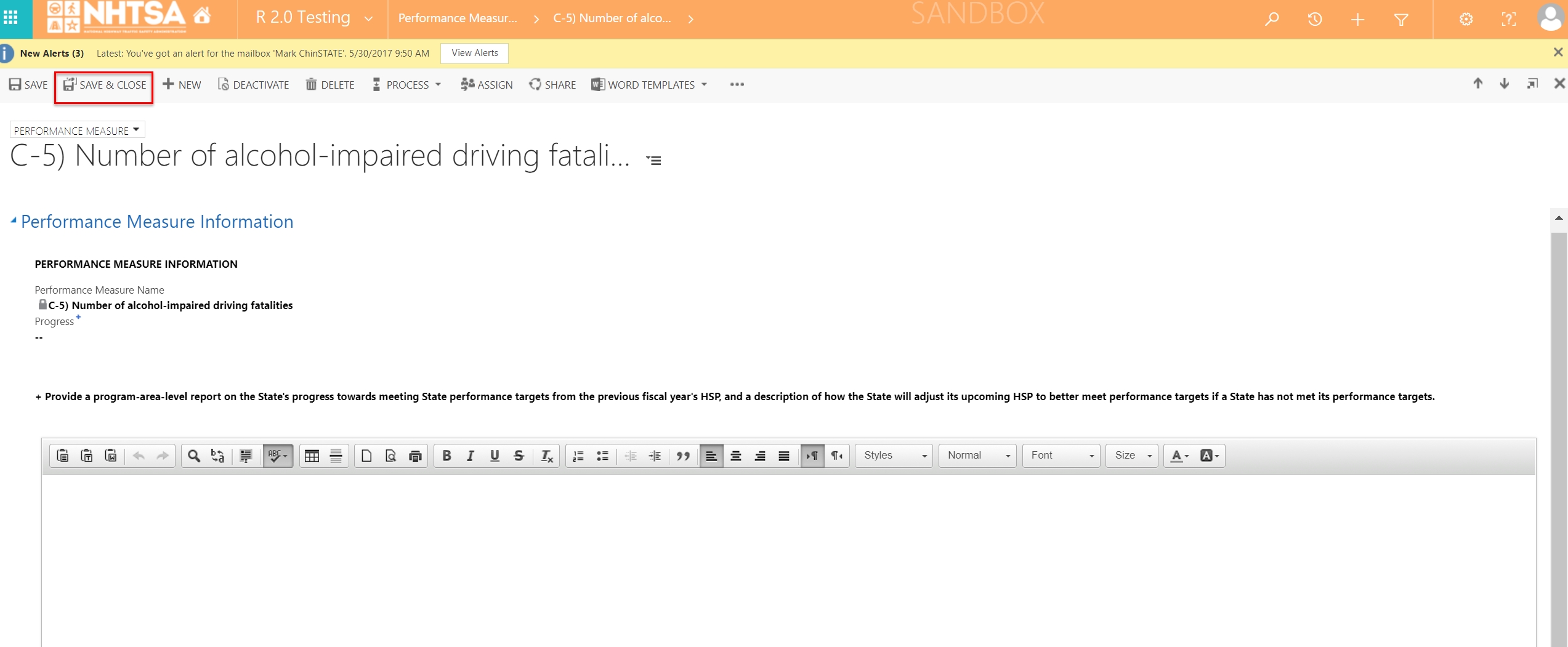The height and width of the screenshot is (647, 1568).
Task: Click the Find magnifier in editor toolbar
Action: 194,456
